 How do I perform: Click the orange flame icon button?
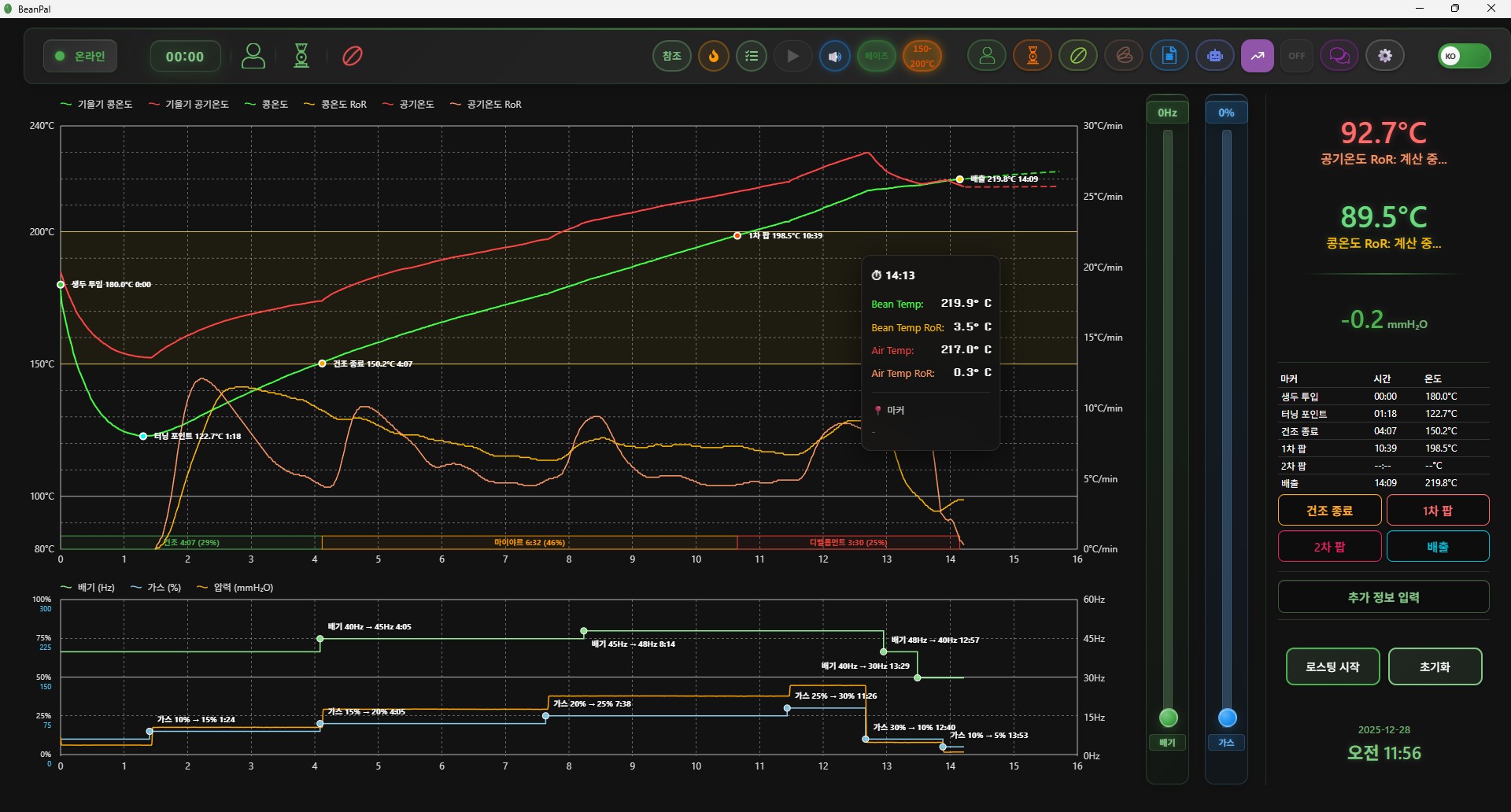[714, 56]
